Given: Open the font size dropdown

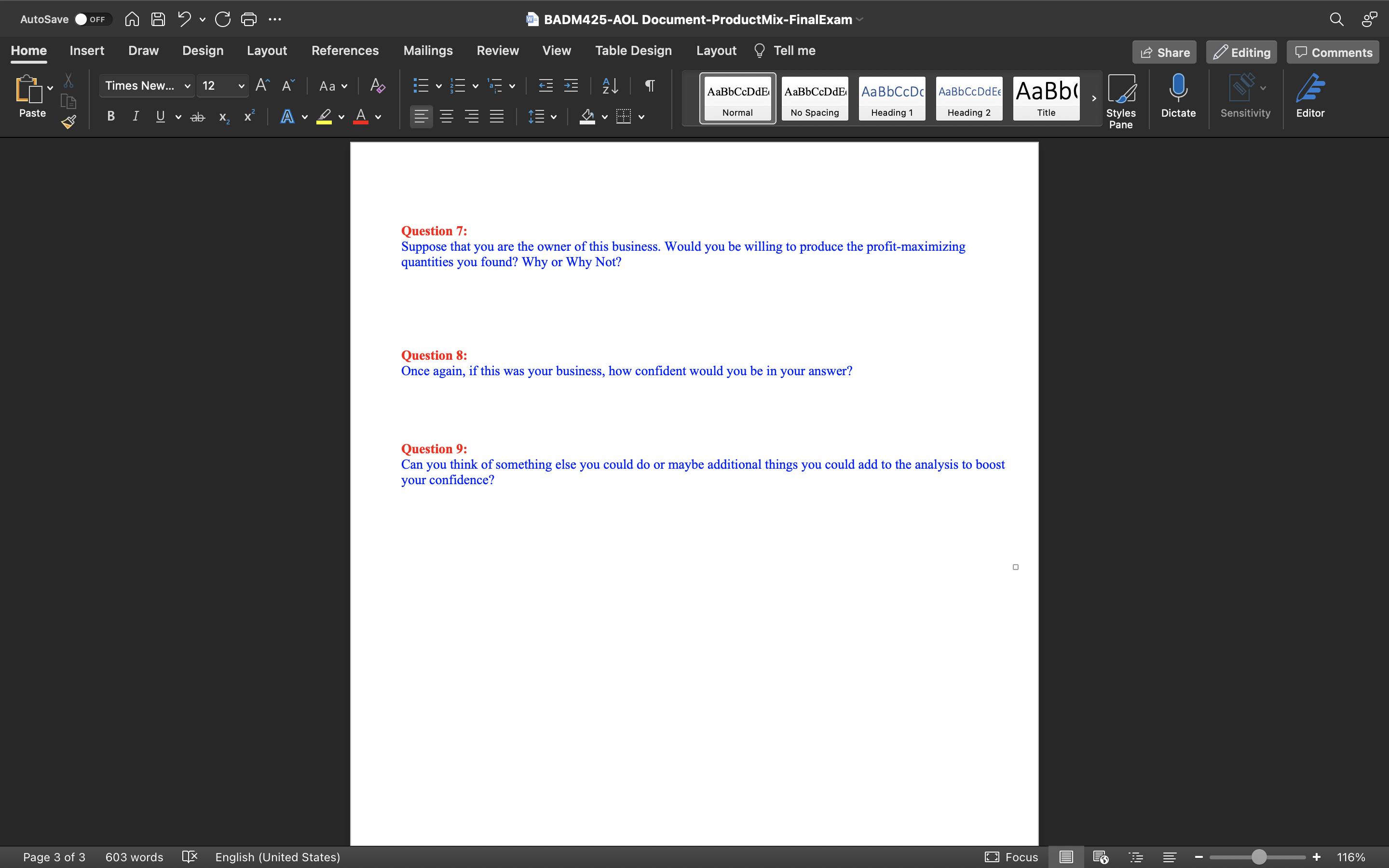Looking at the screenshot, I should pos(241,85).
